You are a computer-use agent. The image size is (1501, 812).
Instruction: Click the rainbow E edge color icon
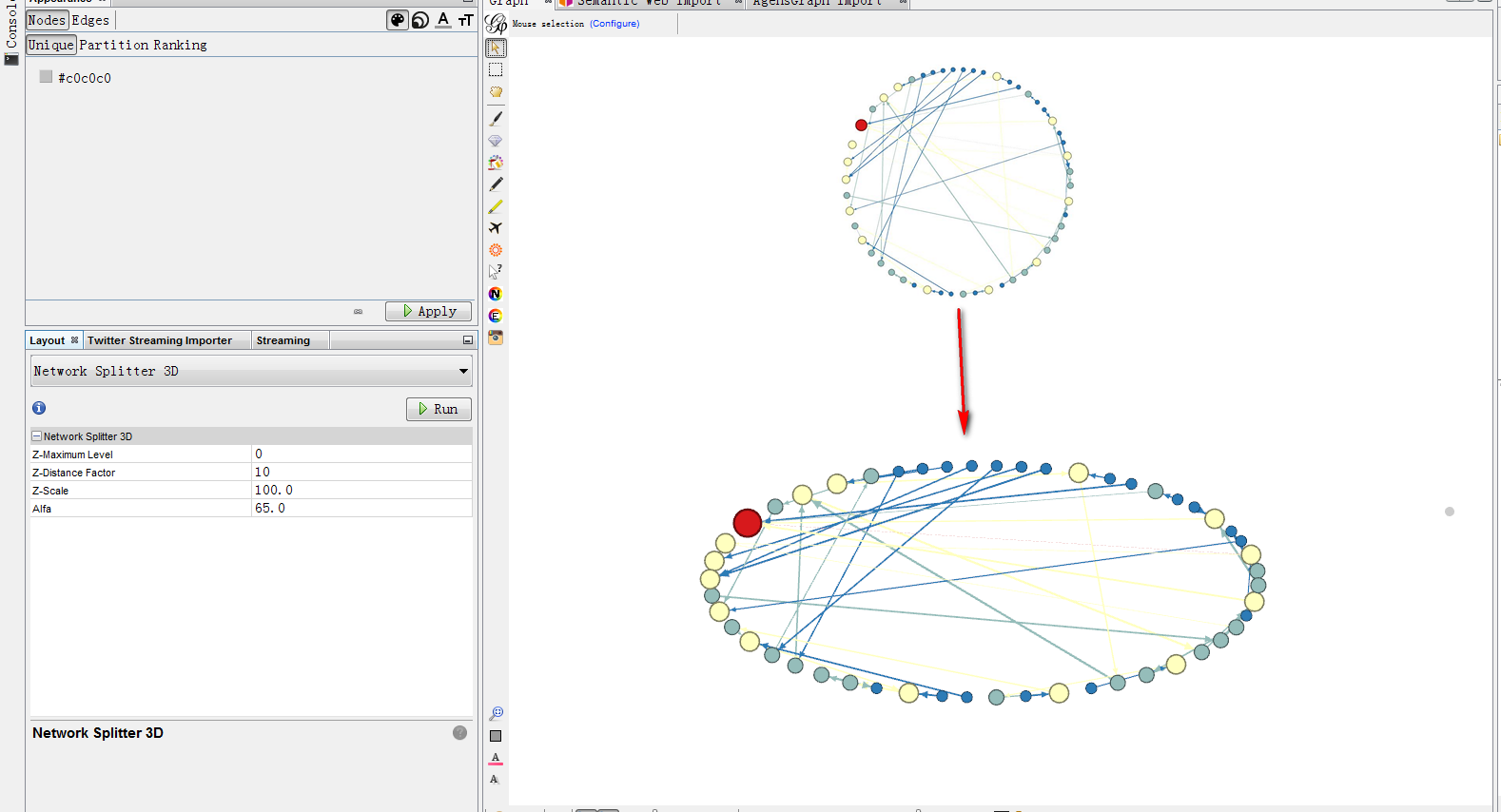(x=495, y=316)
